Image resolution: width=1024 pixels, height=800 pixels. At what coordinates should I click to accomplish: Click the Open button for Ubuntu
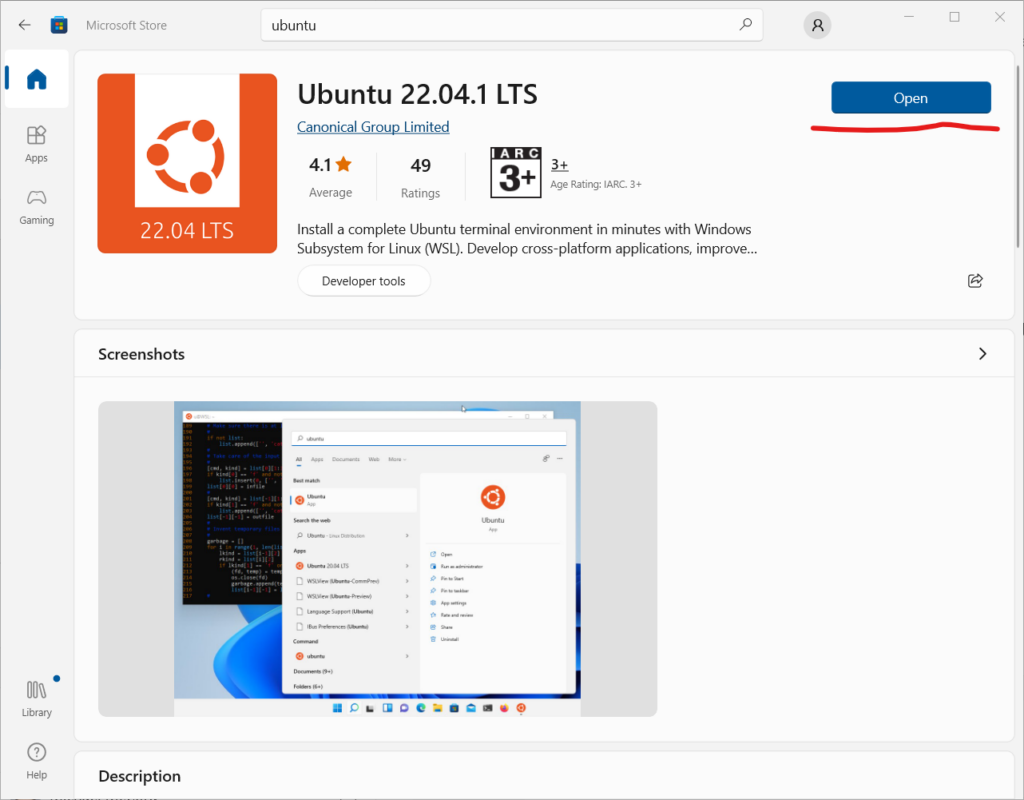pyautogui.click(x=910, y=98)
